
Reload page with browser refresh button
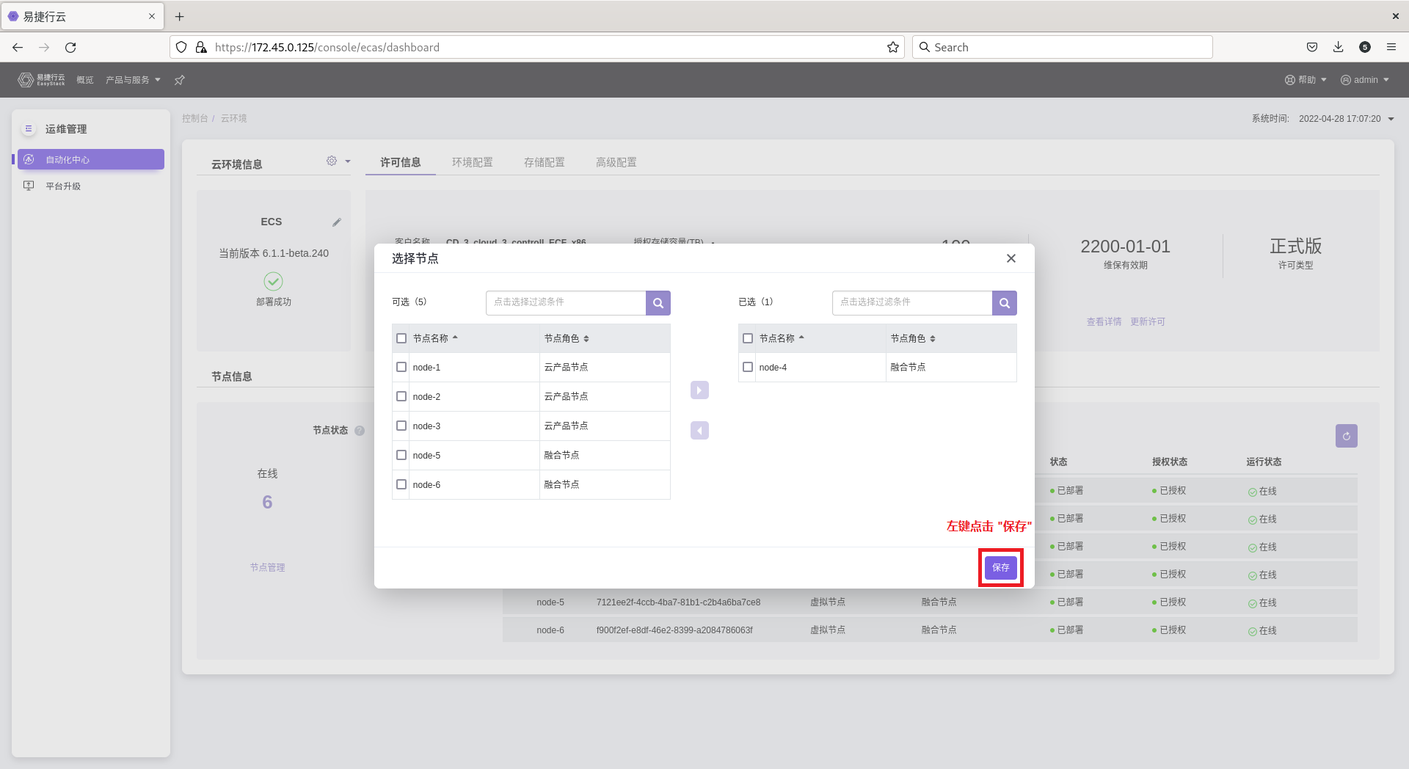pos(70,47)
